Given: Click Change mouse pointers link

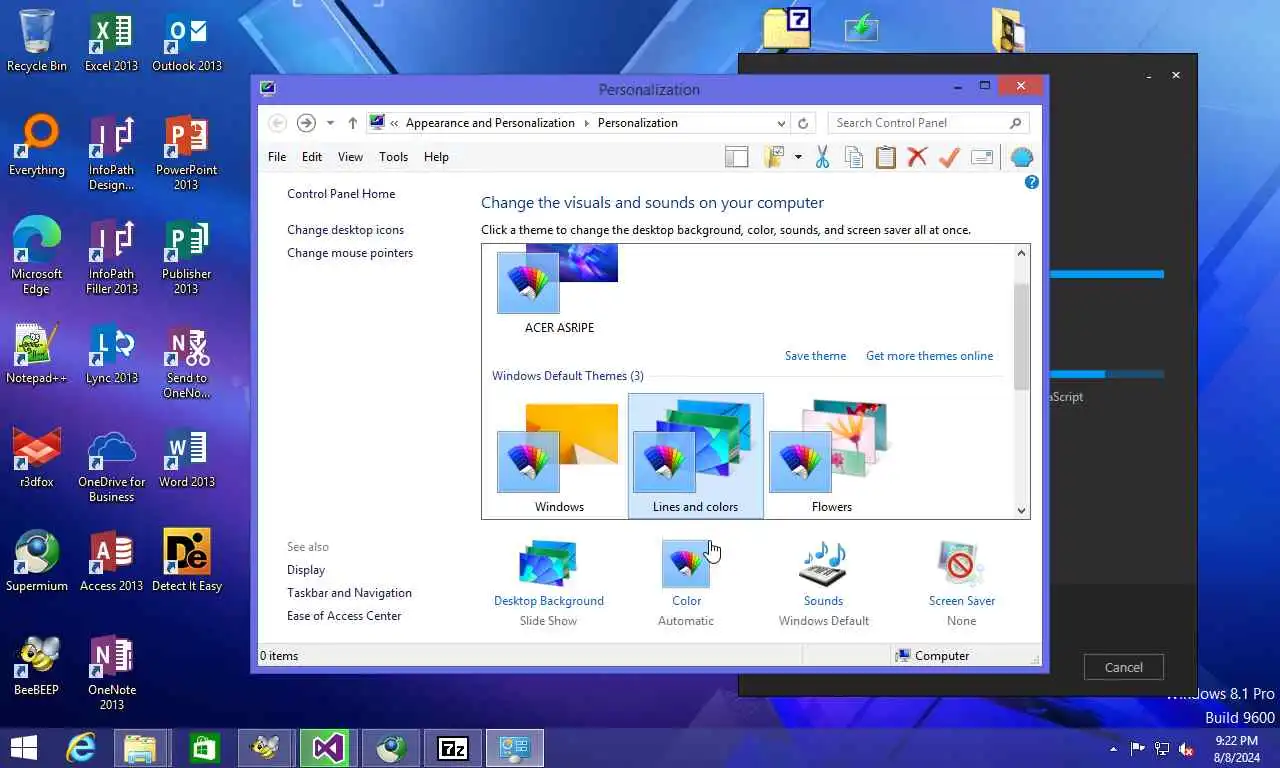Looking at the screenshot, I should (x=350, y=253).
